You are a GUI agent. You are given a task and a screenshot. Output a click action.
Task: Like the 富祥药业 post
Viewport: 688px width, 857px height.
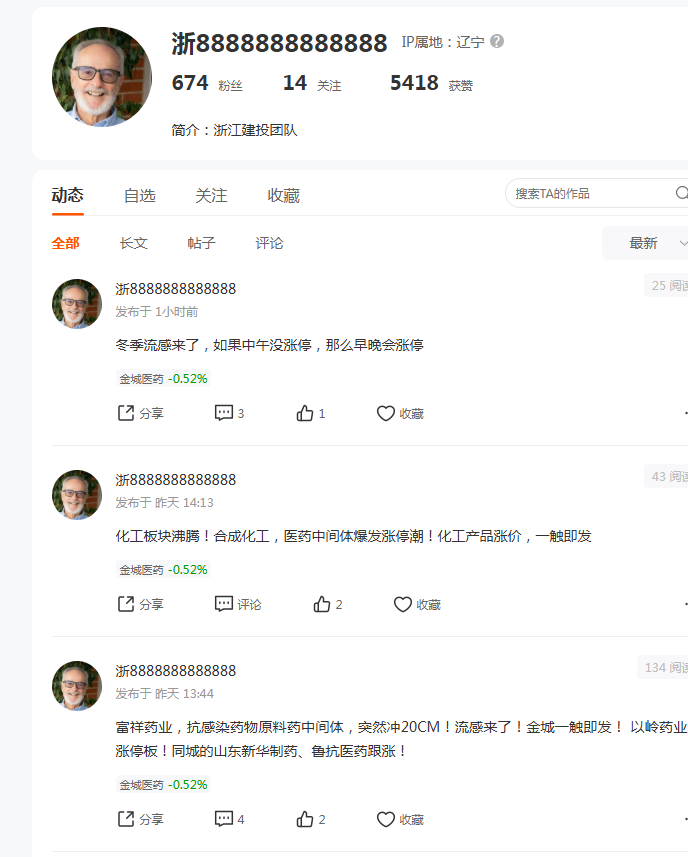tap(310, 819)
